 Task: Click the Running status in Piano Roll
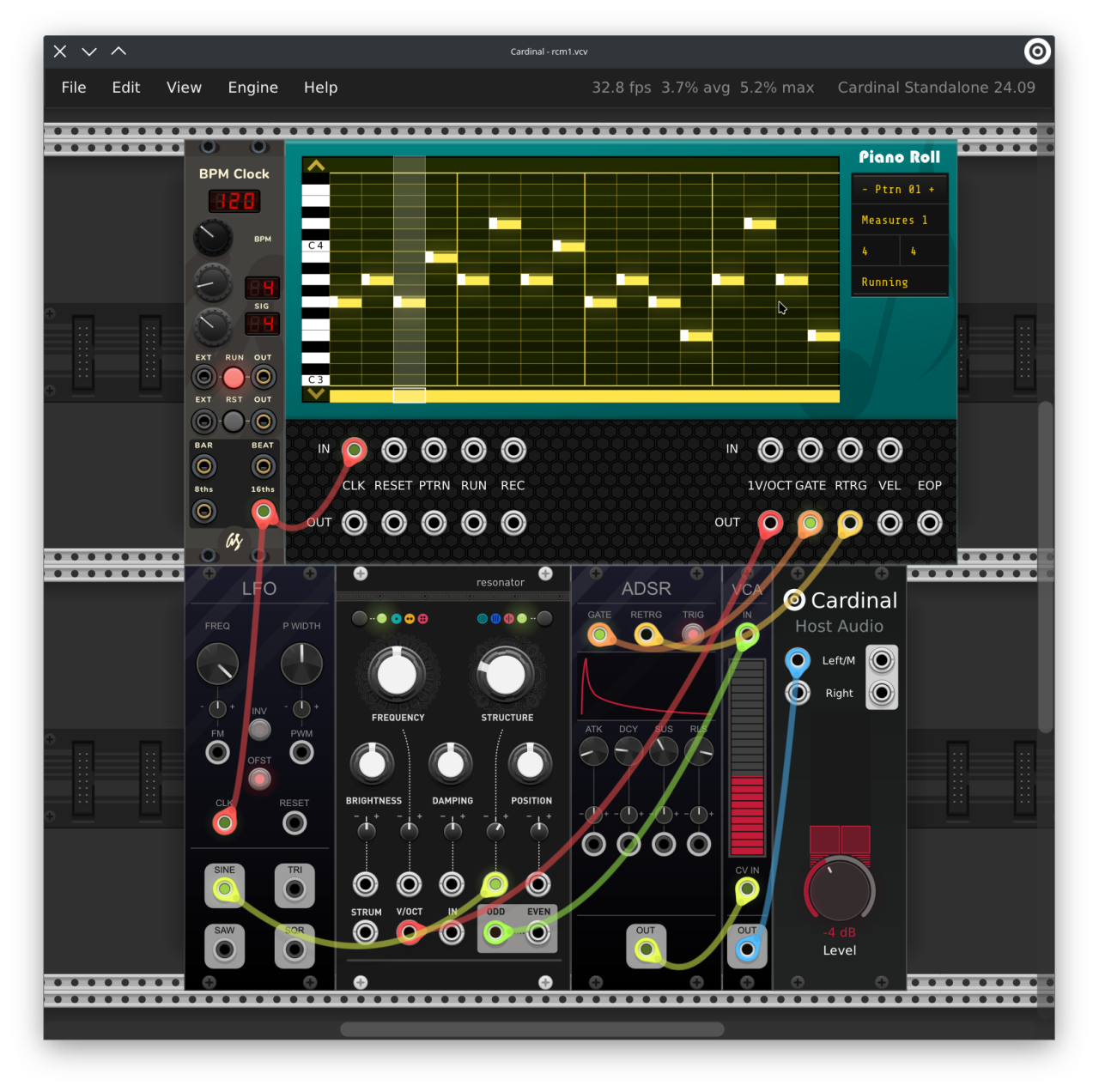pos(884,282)
